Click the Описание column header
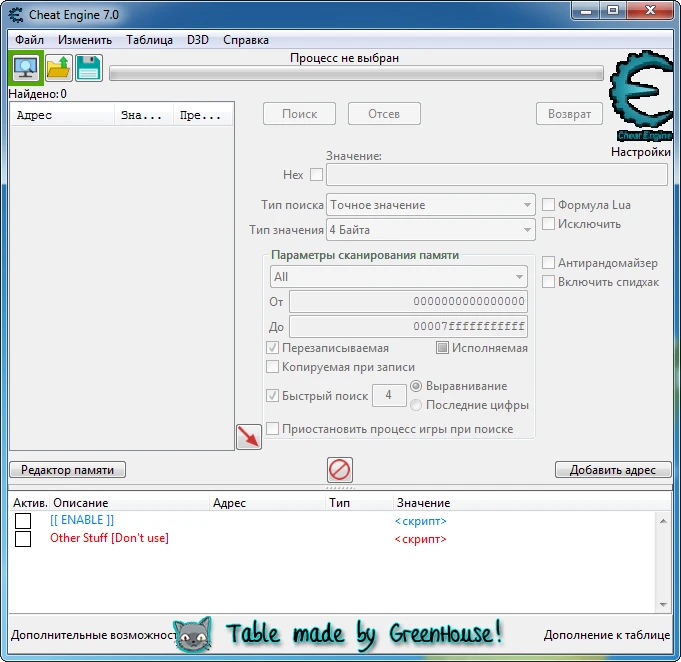The height and width of the screenshot is (662, 681). [x=129, y=503]
